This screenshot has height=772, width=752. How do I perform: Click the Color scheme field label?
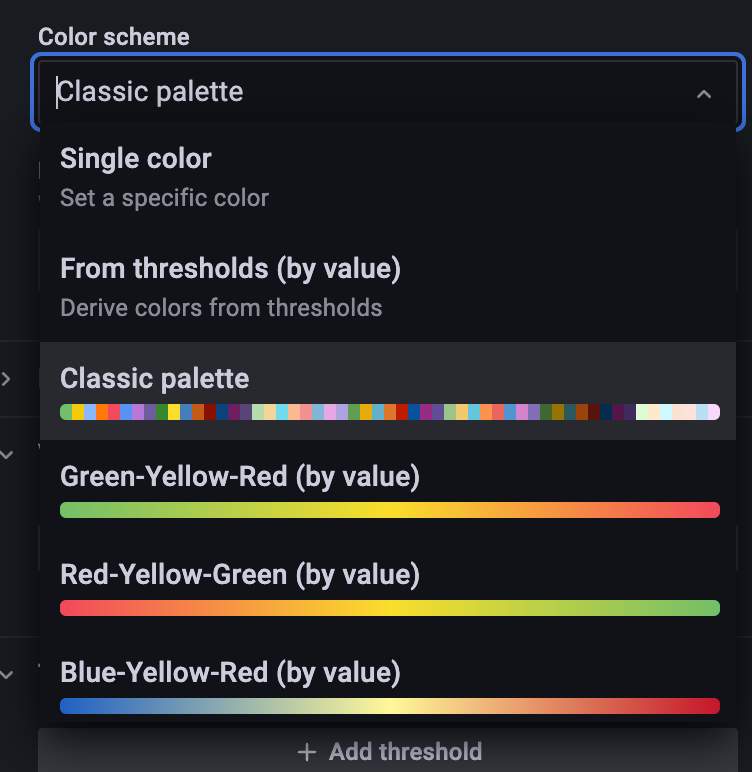[x=114, y=37]
